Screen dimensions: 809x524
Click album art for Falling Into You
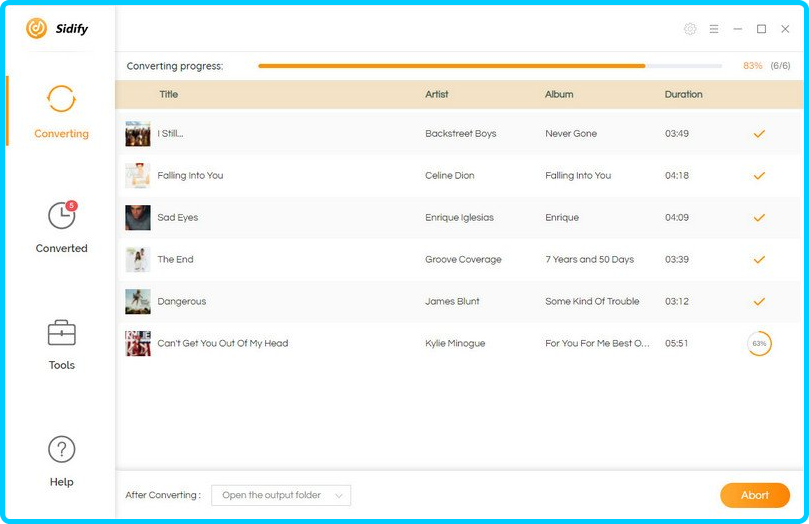coord(138,175)
